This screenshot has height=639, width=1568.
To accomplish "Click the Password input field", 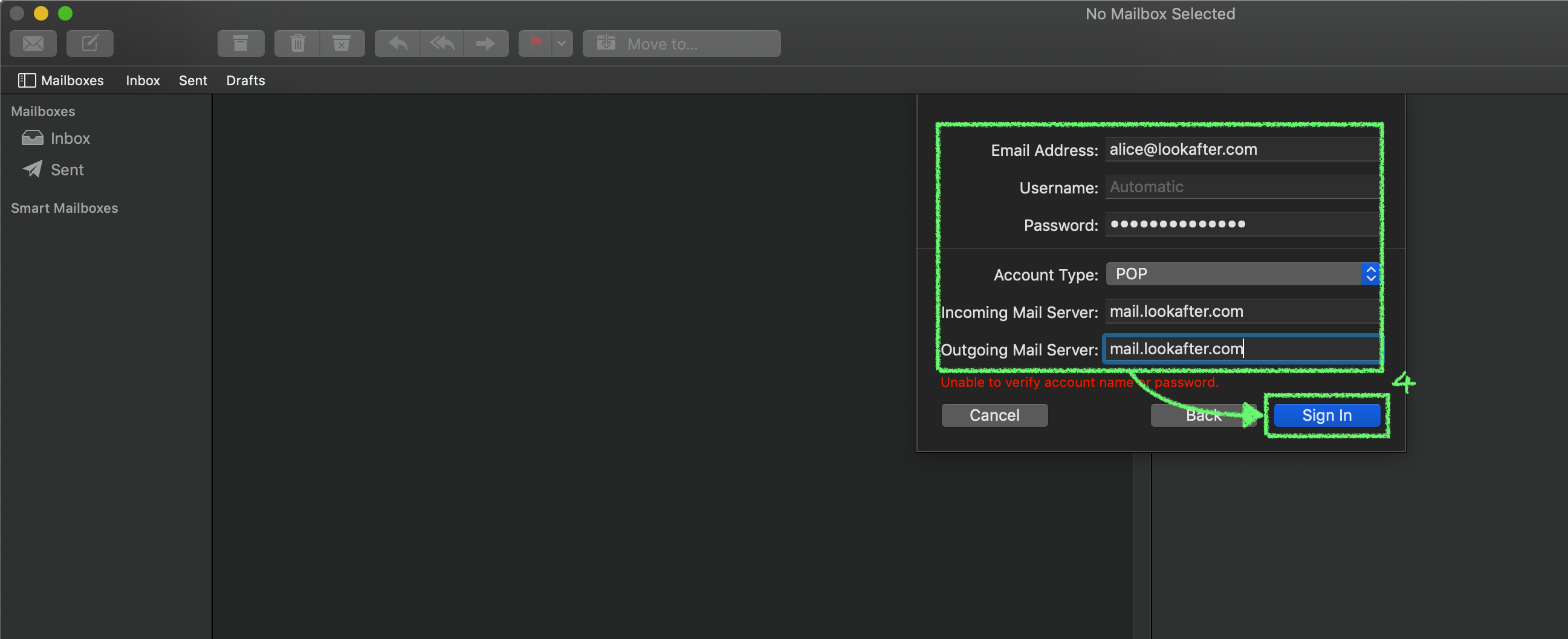I will (x=1242, y=224).
